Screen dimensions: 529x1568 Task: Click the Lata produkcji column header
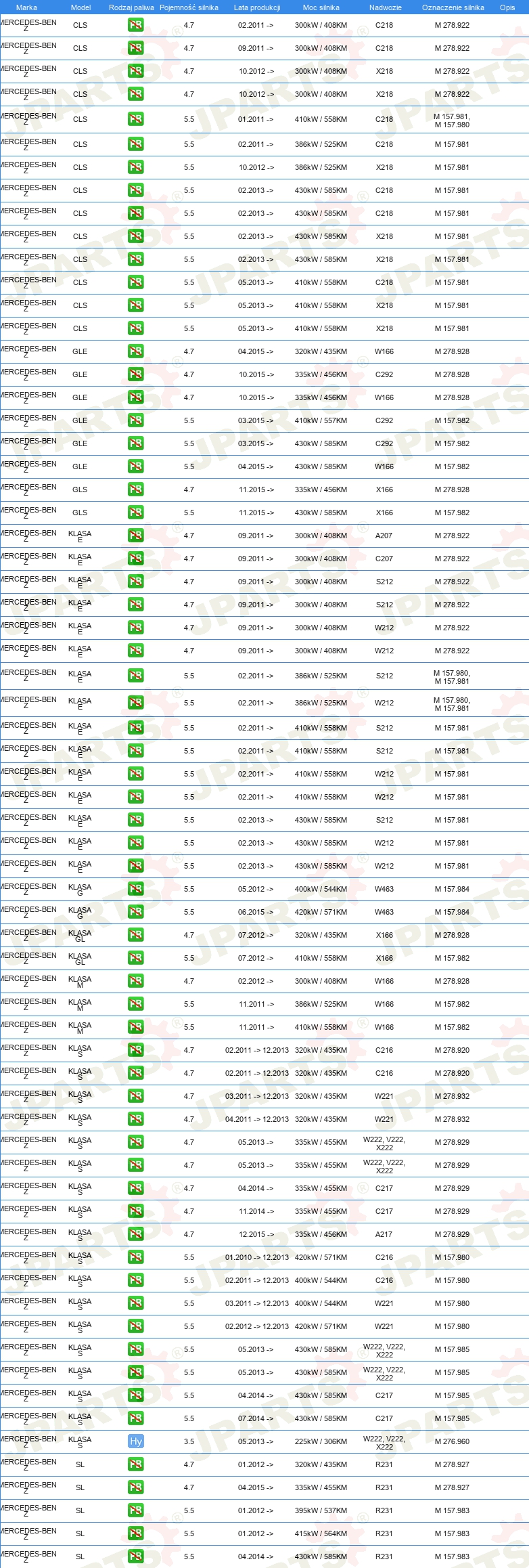(257, 7)
